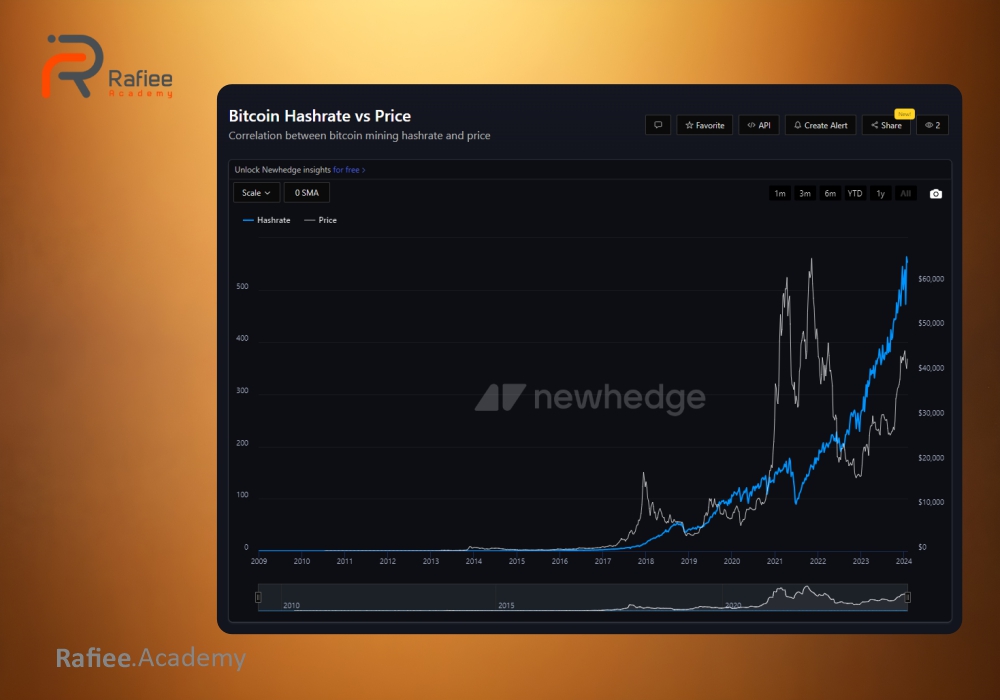Click the 'for free' link
Viewport: 1000px width, 700px height.
point(349,170)
